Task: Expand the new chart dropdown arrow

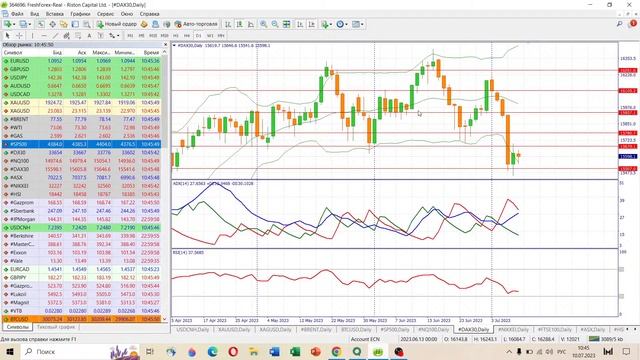Action: click(x=14, y=24)
